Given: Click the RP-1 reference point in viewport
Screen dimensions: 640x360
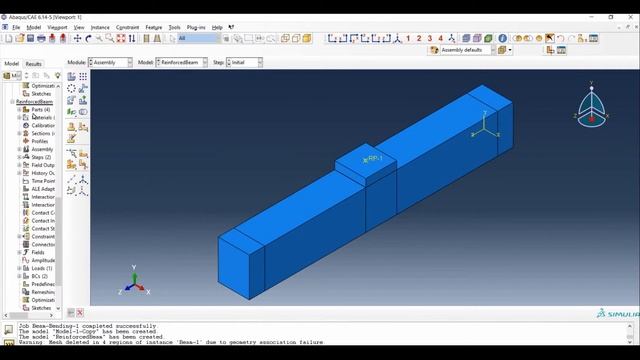Looking at the screenshot, I should point(365,160).
